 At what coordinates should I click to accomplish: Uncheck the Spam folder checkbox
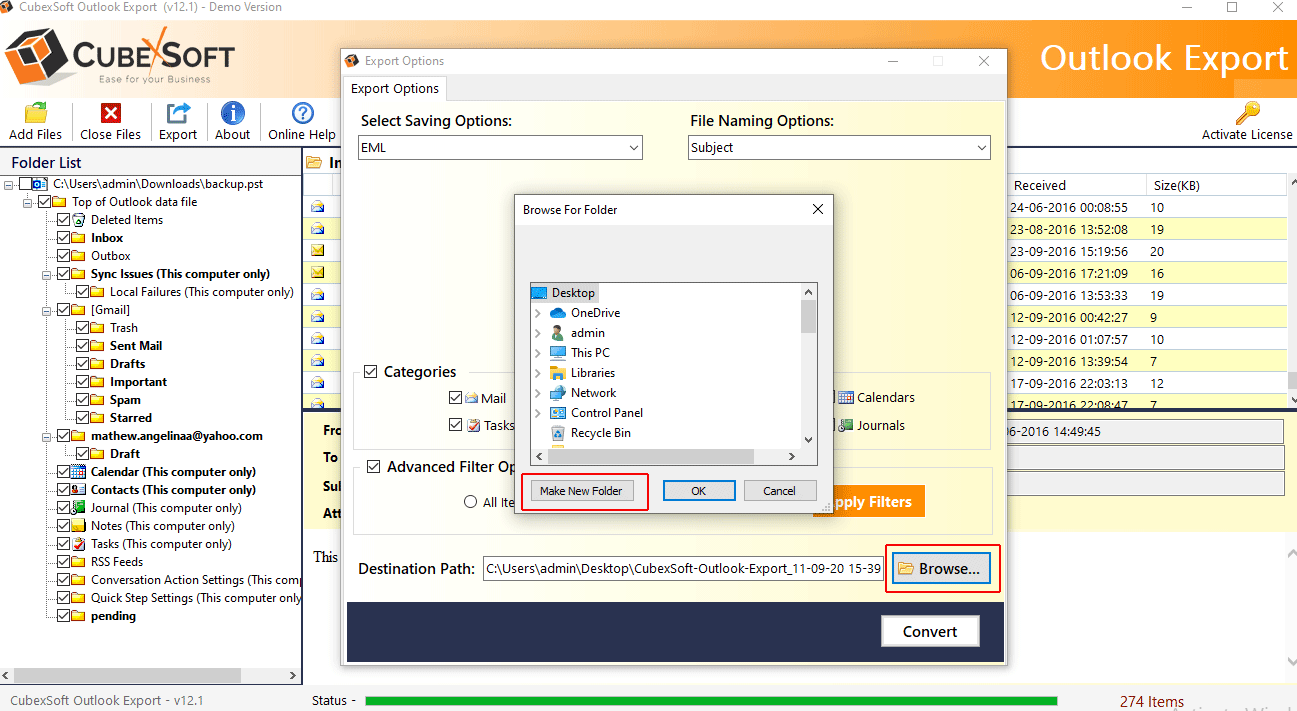tap(83, 400)
